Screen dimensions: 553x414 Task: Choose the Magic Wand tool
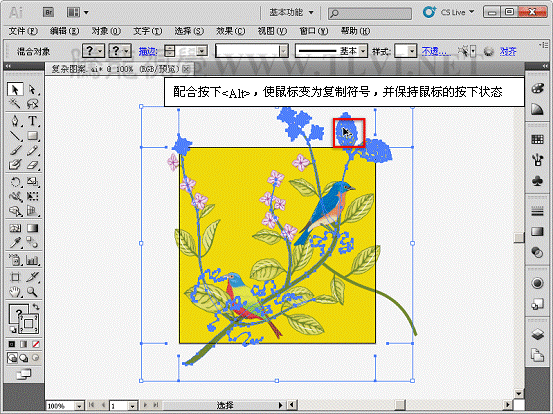15,104
